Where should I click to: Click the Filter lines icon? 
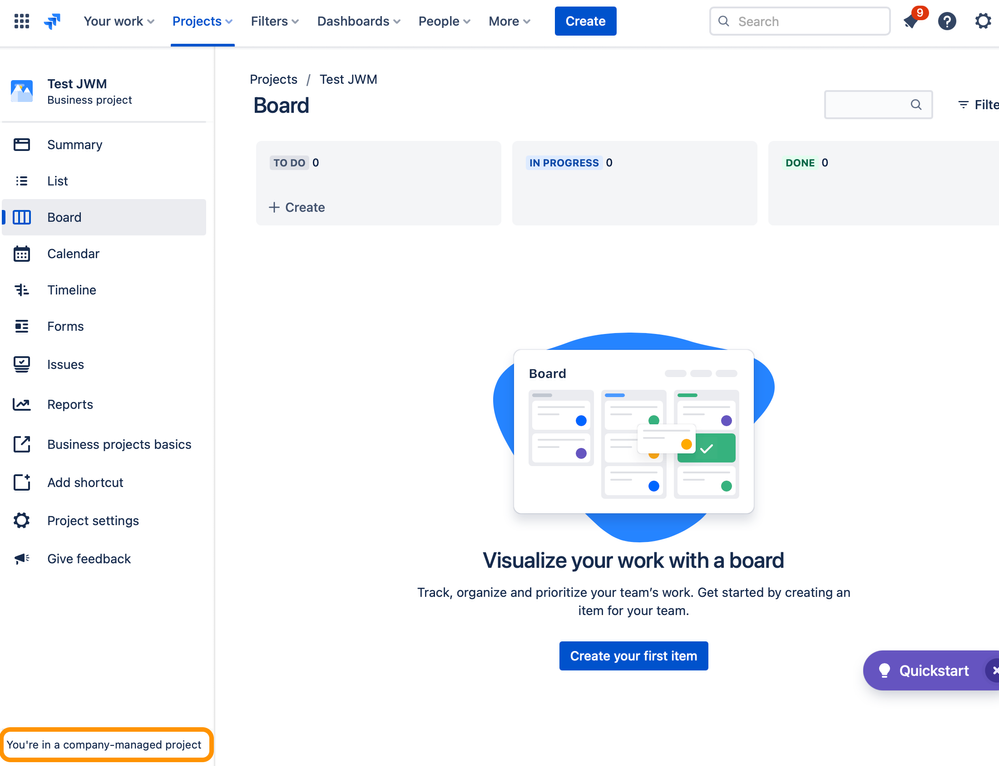(x=963, y=105)
